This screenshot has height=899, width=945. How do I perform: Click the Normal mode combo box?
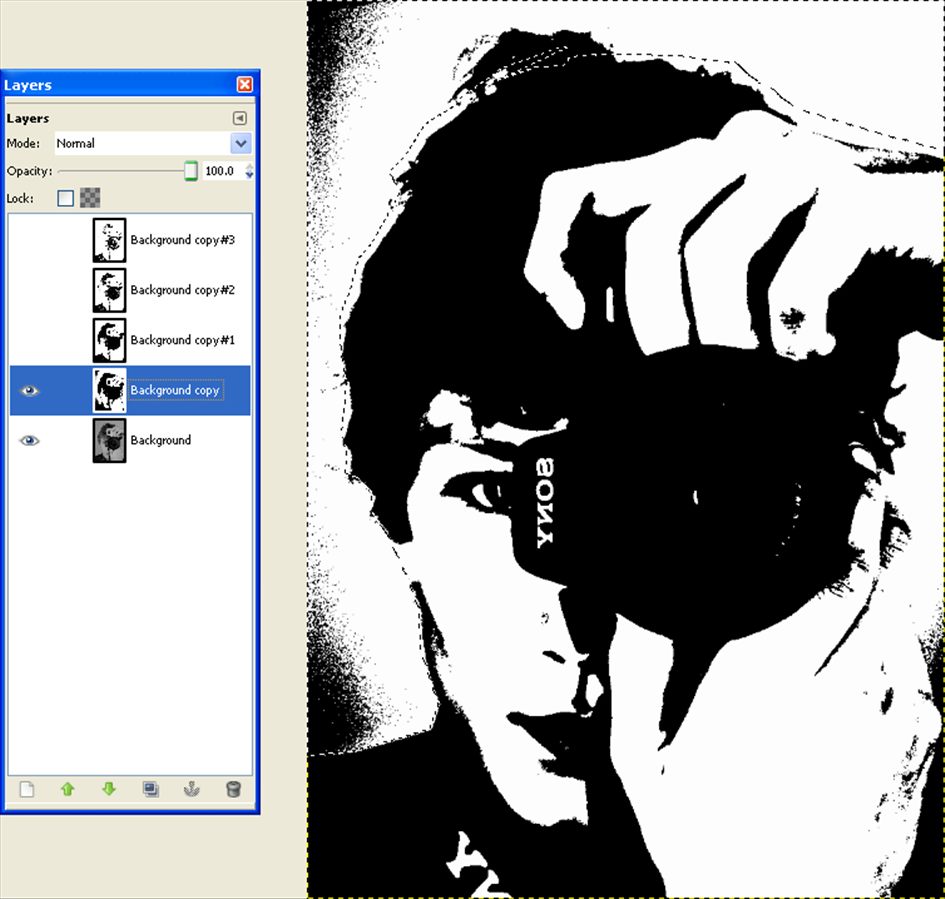point(153,143)
